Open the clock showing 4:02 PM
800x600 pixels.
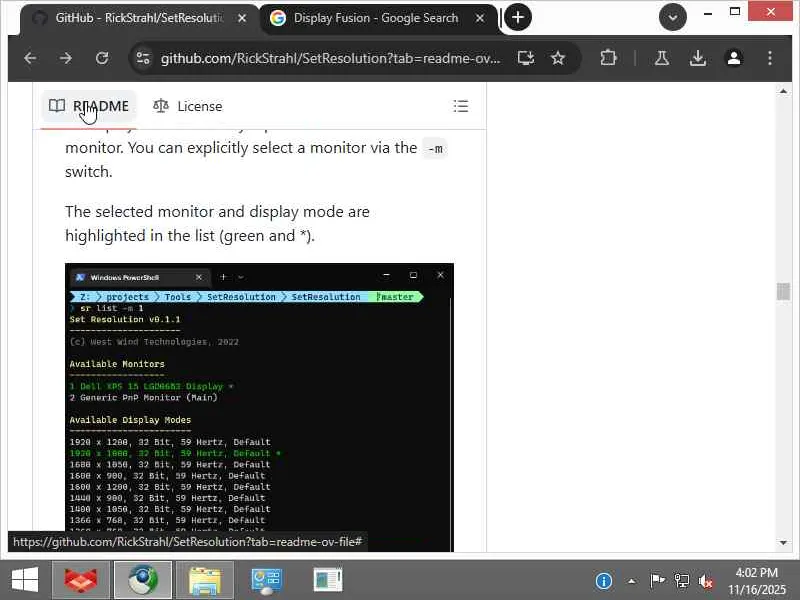tap(757, 581)
